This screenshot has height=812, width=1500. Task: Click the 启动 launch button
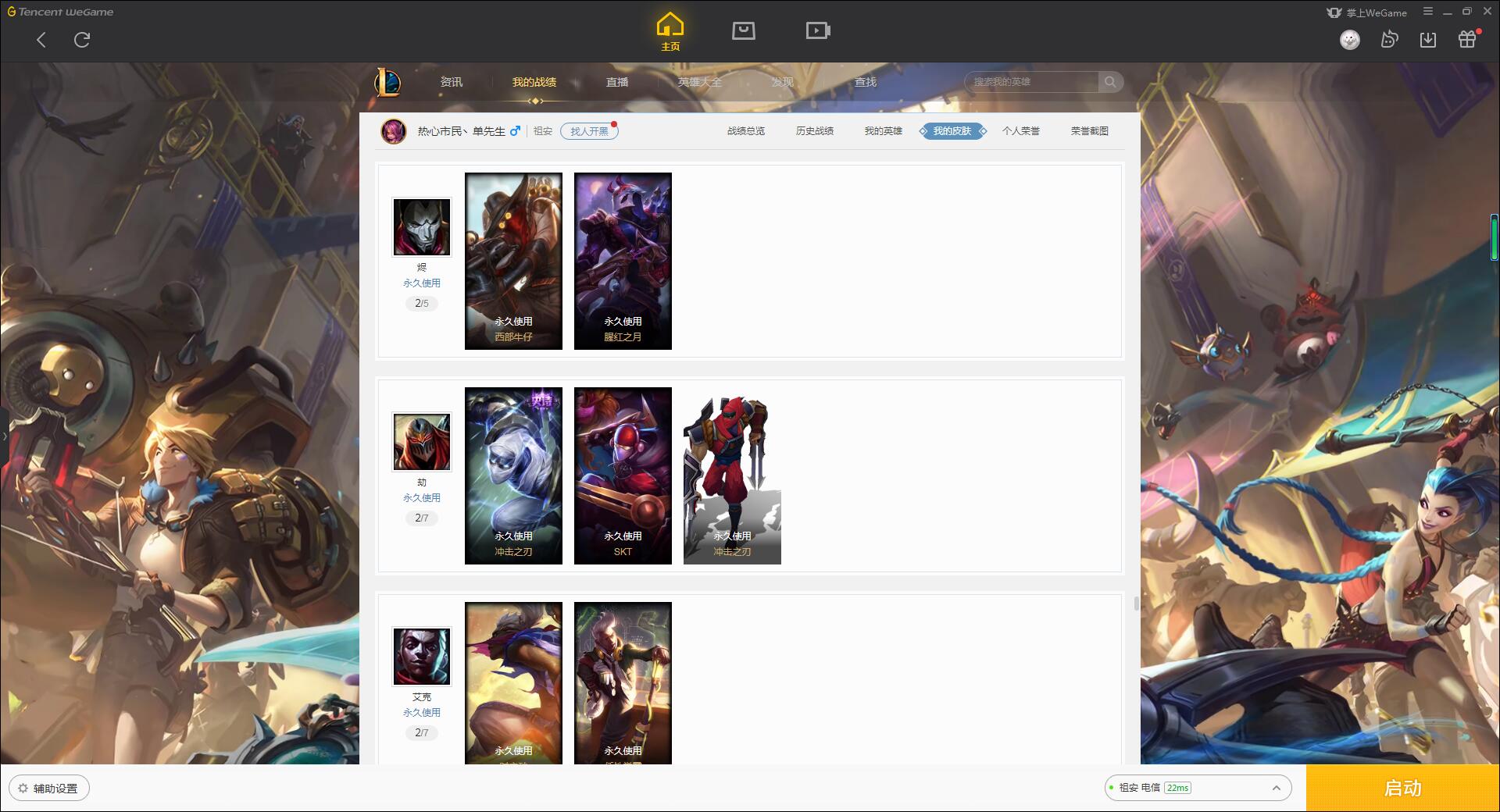pyautogui.click(x=1403, y=788)
